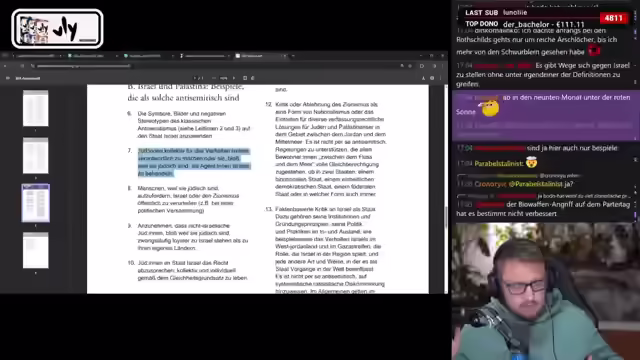Viewport: 640px width, 360px height.
Task: Close the active PDF browser tab
Action: click(x=284, y=56)
